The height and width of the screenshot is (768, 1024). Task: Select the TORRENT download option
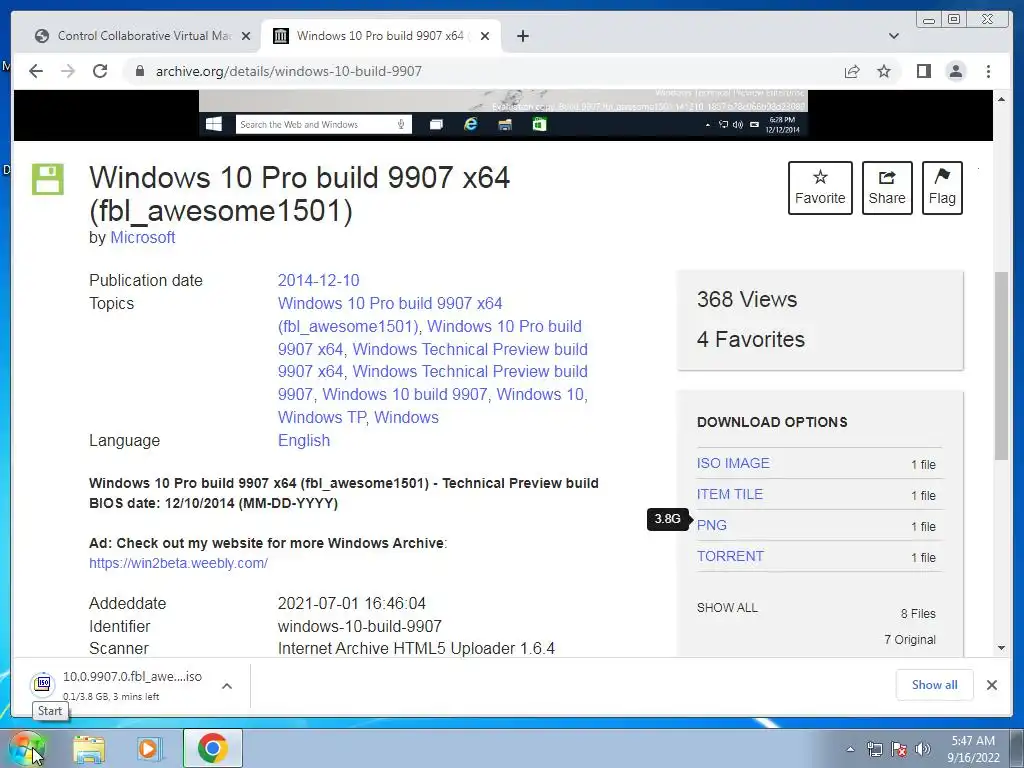point(730,556)
